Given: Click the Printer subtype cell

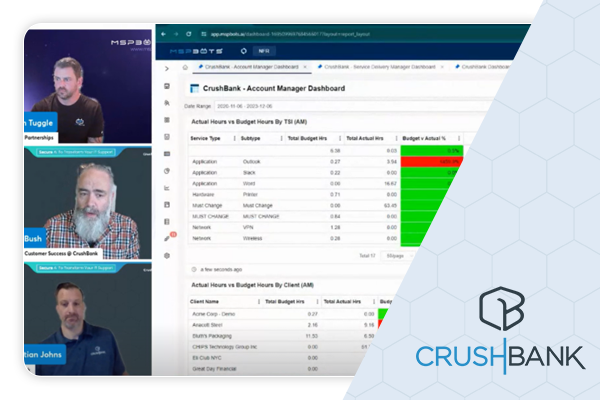Looking at the screenshot, I should 250,194.
